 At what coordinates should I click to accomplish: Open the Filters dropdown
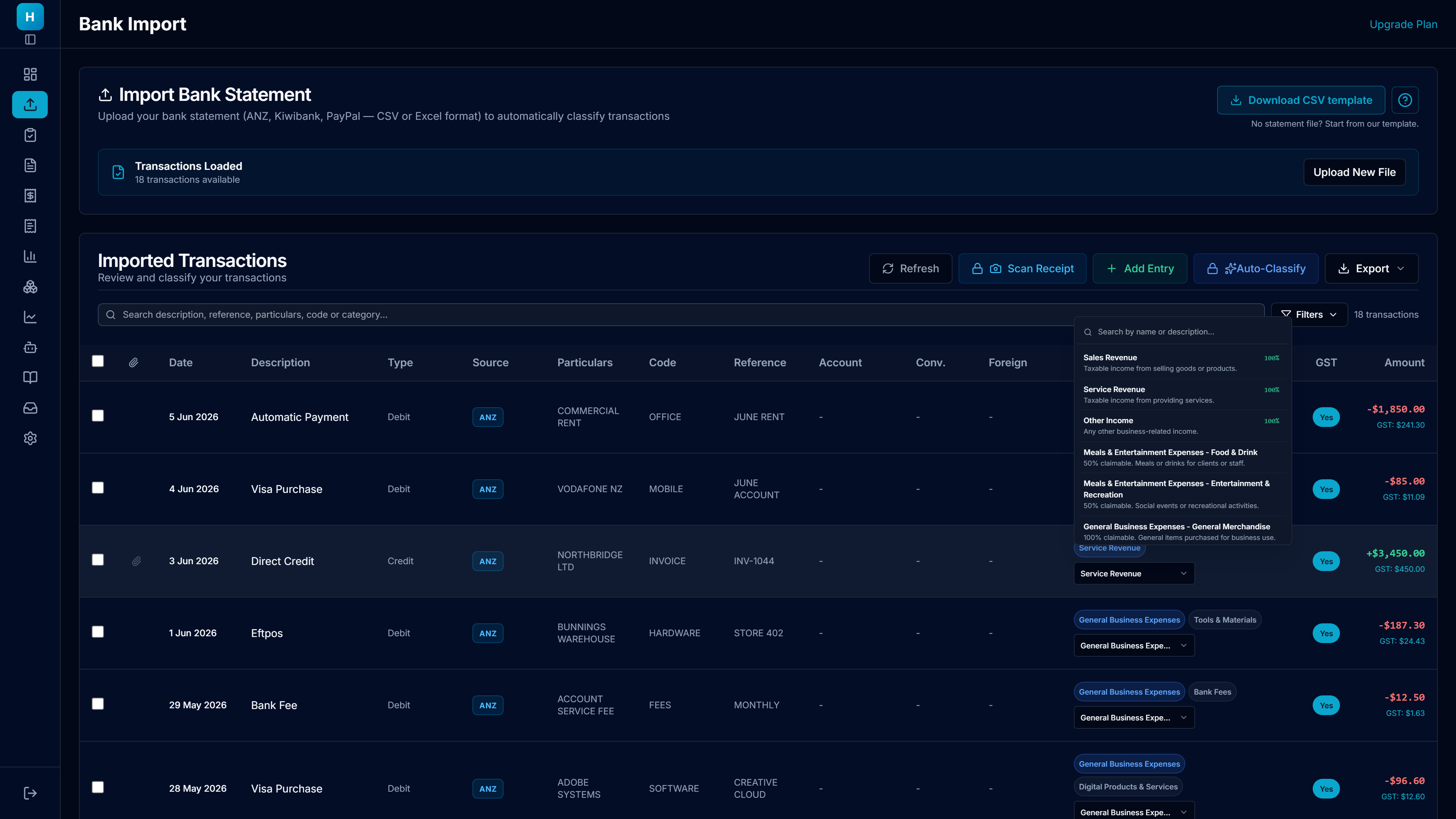pos(1309,314)
